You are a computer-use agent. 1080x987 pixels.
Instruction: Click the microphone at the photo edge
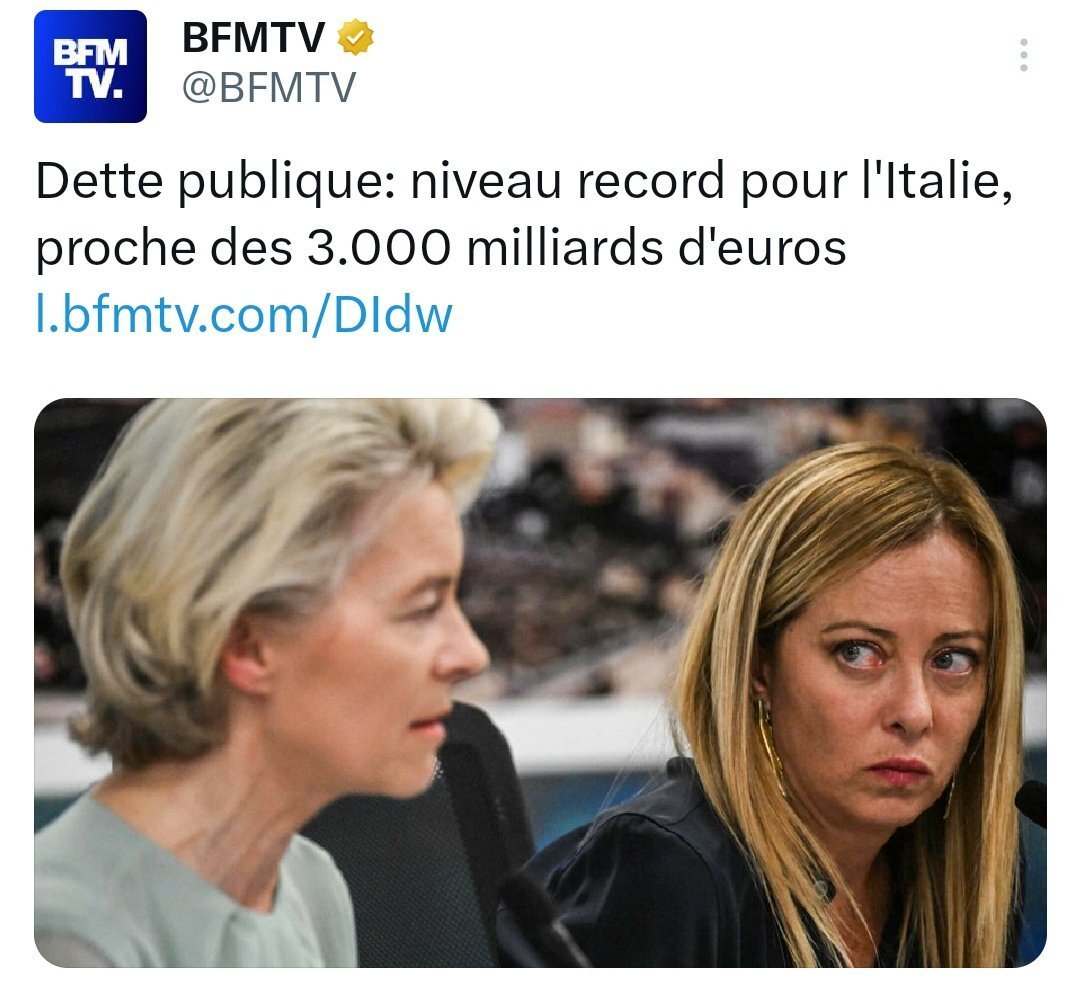(1031, 802)
